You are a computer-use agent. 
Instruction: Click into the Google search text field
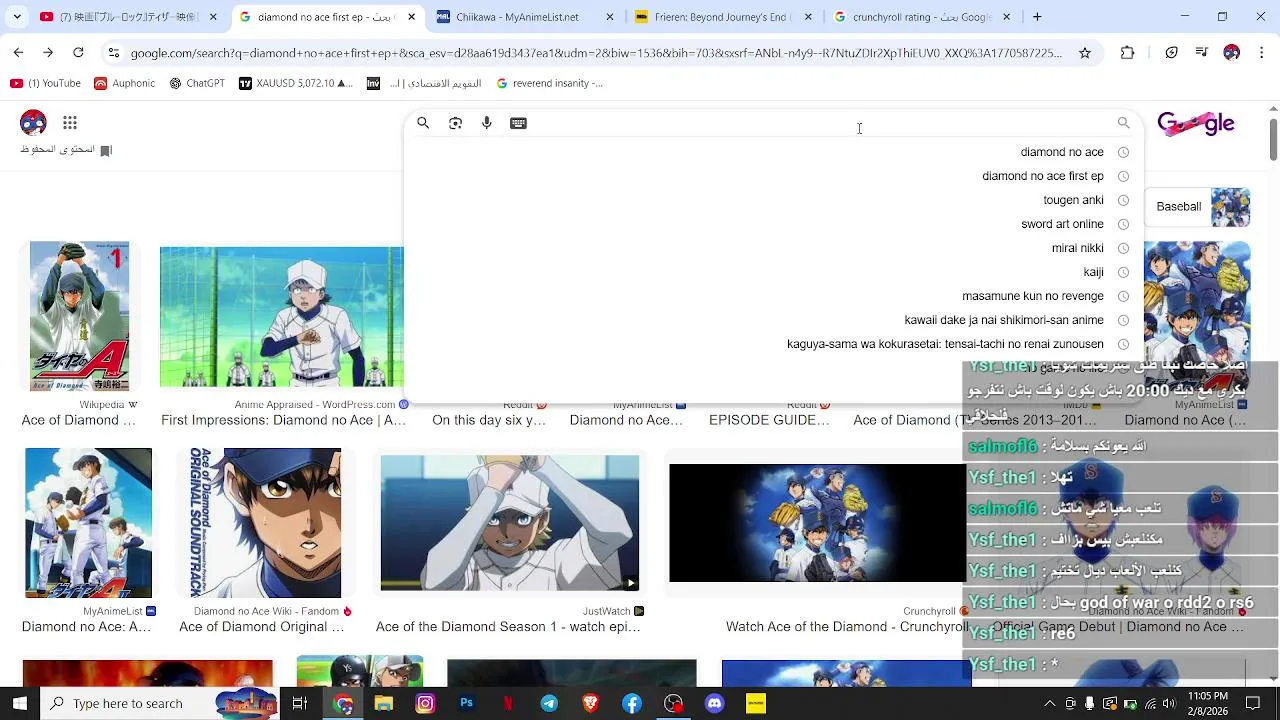[x=820, y=123]
